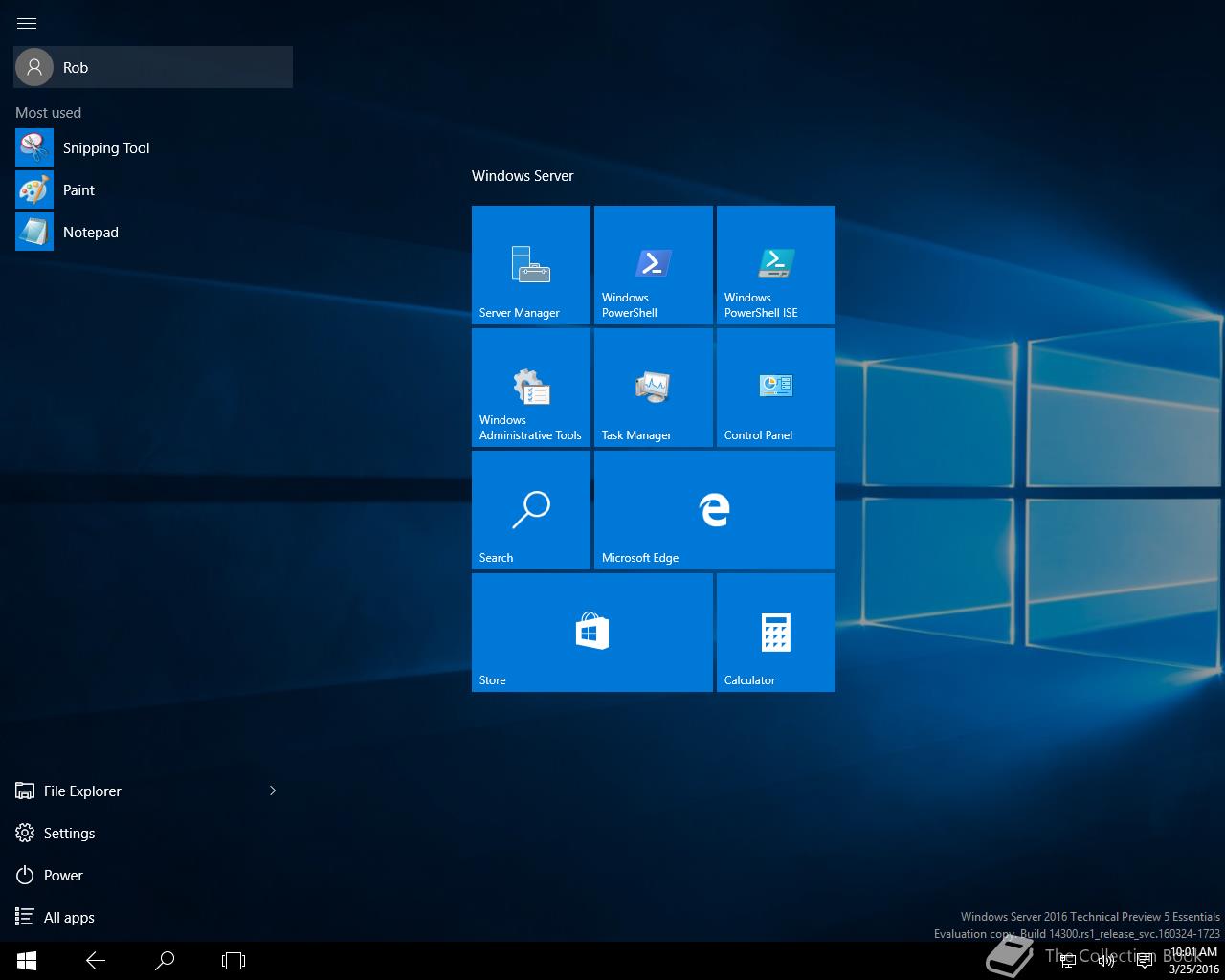The height and width of the screenshot is (980, 1225).
Task: Open the Server Manager tile
Action: (x=531, y=265)
